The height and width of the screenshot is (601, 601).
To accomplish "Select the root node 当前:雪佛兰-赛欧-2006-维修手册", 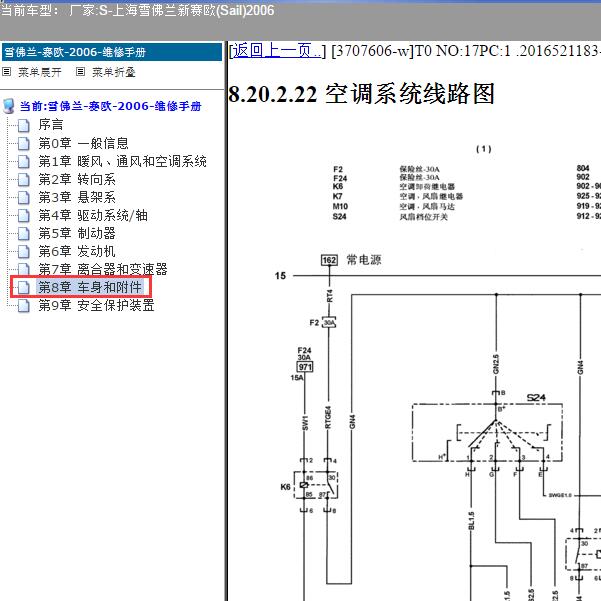I will pyautogui.click(x=110, y=106).
